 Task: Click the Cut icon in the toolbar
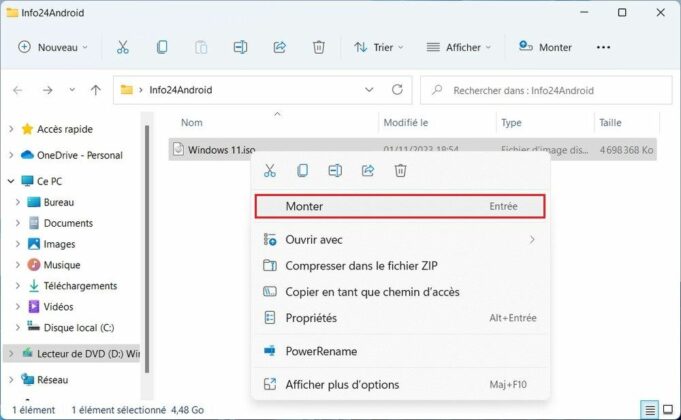point(122,47)
